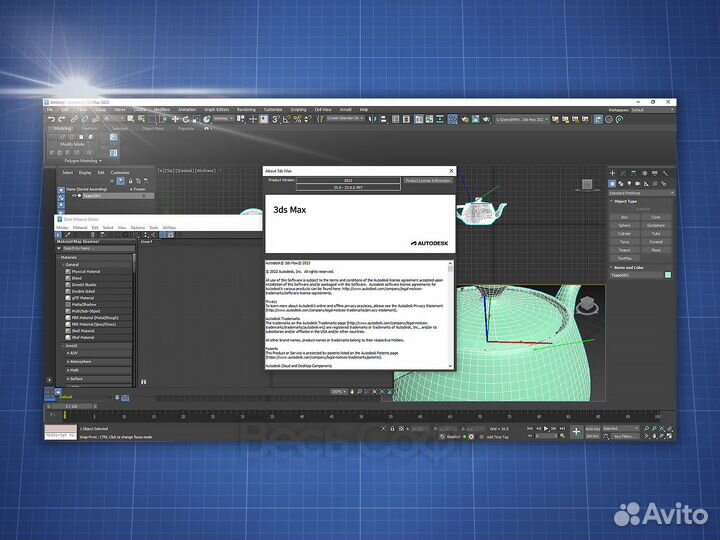Click the time slider showing 0 / 100
Image resolution: width=720 pixels, height=540 pixels.
(x=71, y=406)
